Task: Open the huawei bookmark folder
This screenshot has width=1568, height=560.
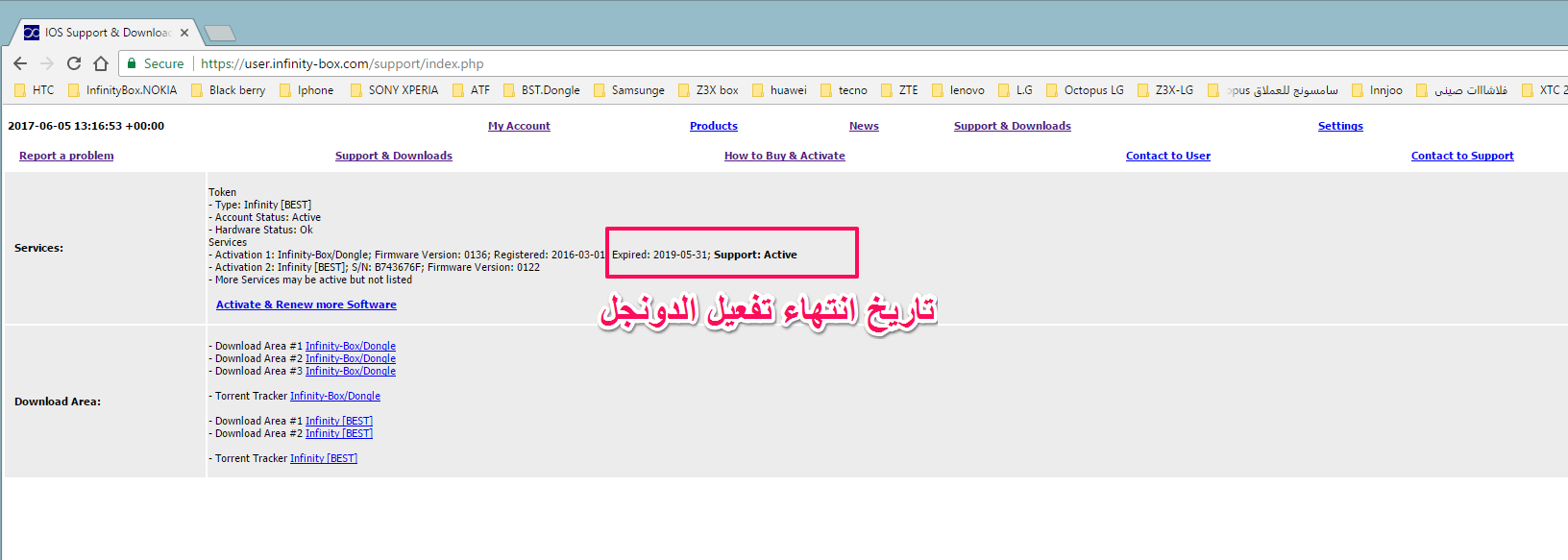Action: click(x=780, y=90)
